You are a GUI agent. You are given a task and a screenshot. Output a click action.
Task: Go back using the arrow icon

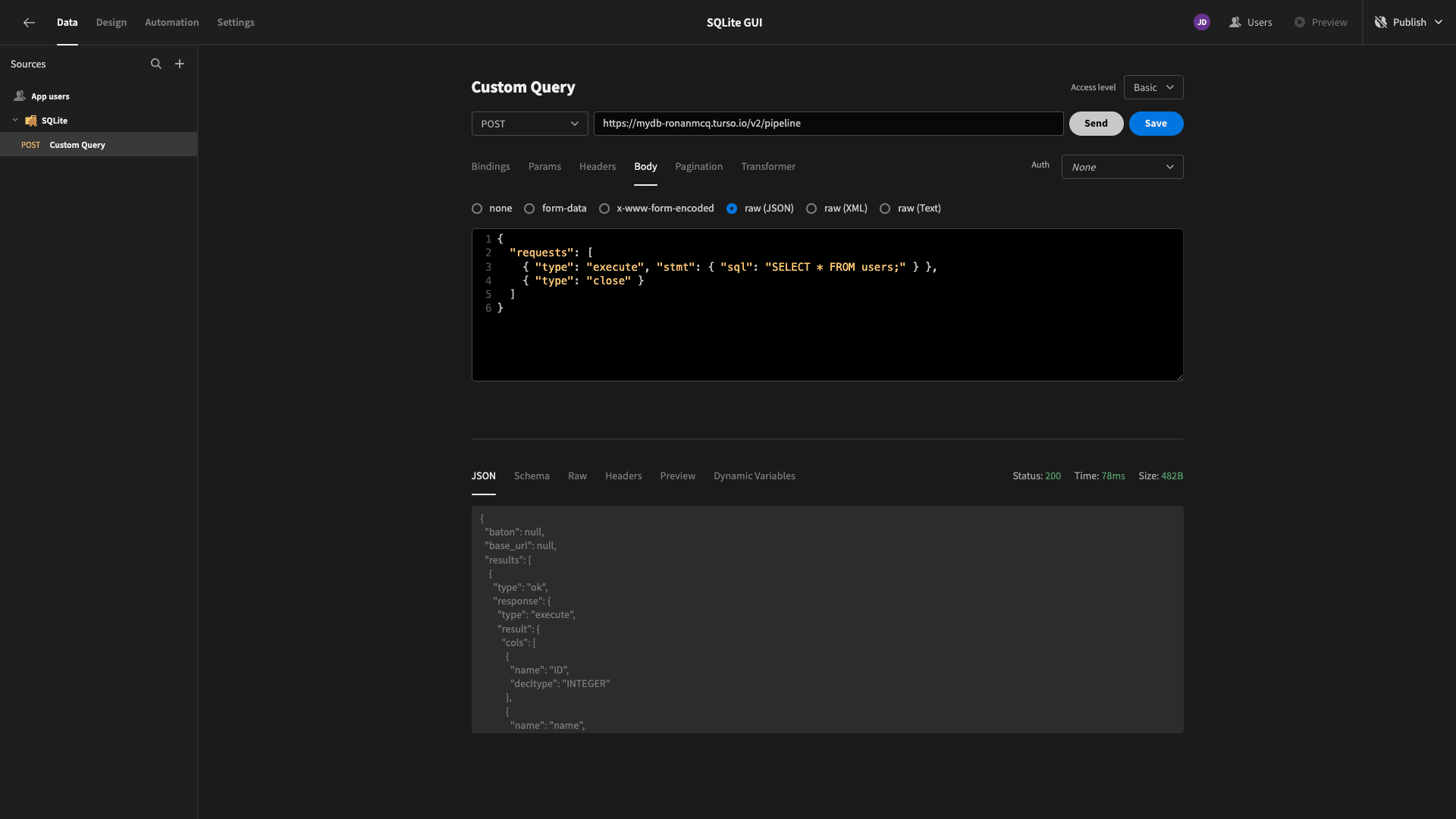pos(29,23)
